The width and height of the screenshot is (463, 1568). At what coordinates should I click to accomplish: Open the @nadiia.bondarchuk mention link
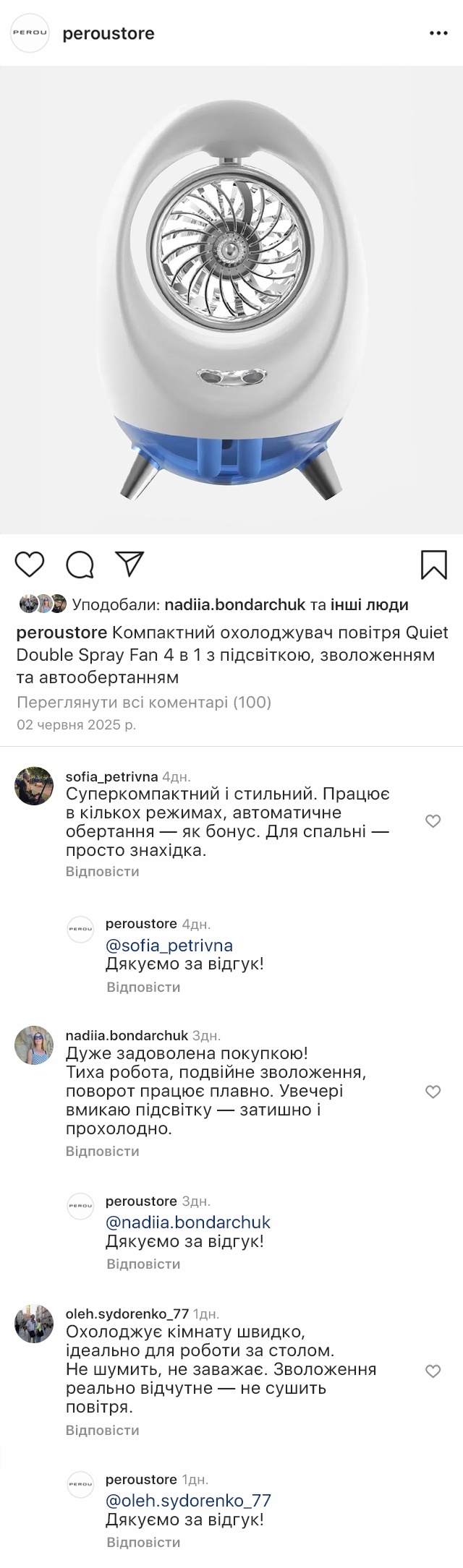188,1222
